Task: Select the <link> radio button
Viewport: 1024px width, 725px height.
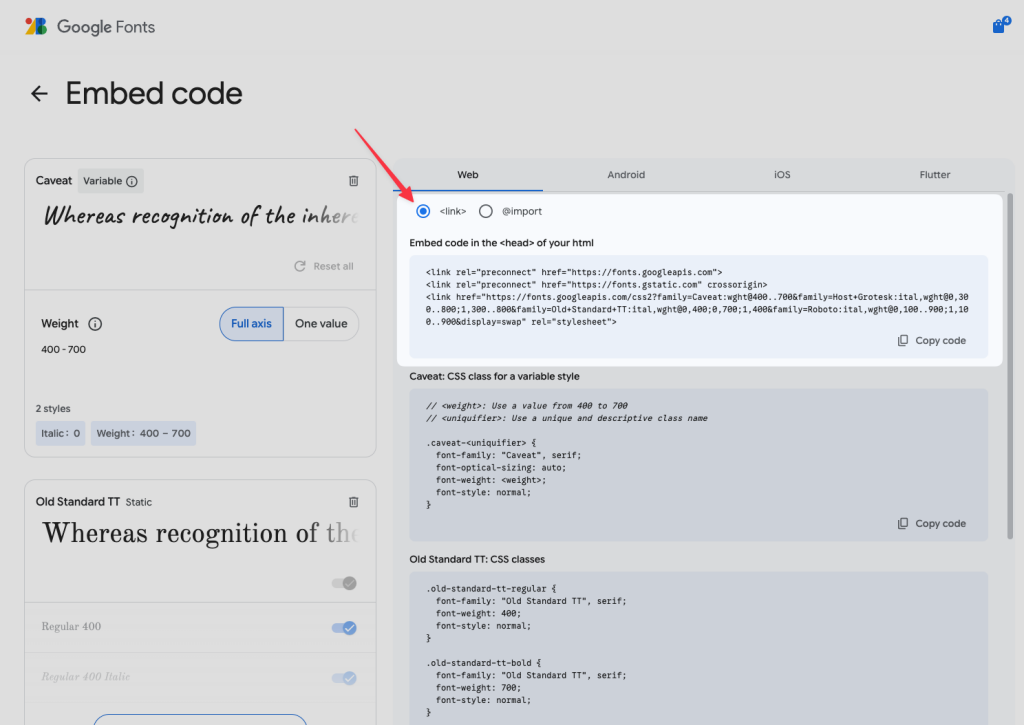Action: [423, 211]
